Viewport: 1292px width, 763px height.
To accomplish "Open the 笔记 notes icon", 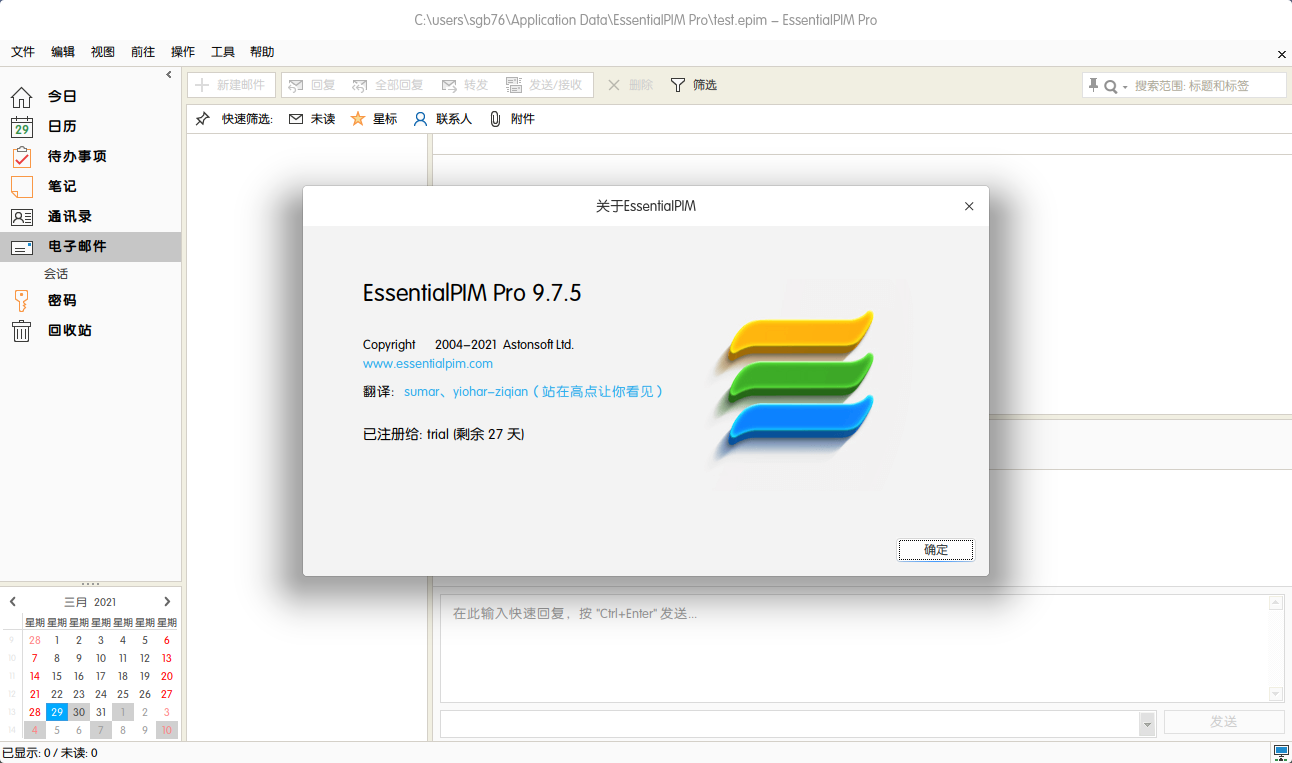I will click(x=21, y=187).
